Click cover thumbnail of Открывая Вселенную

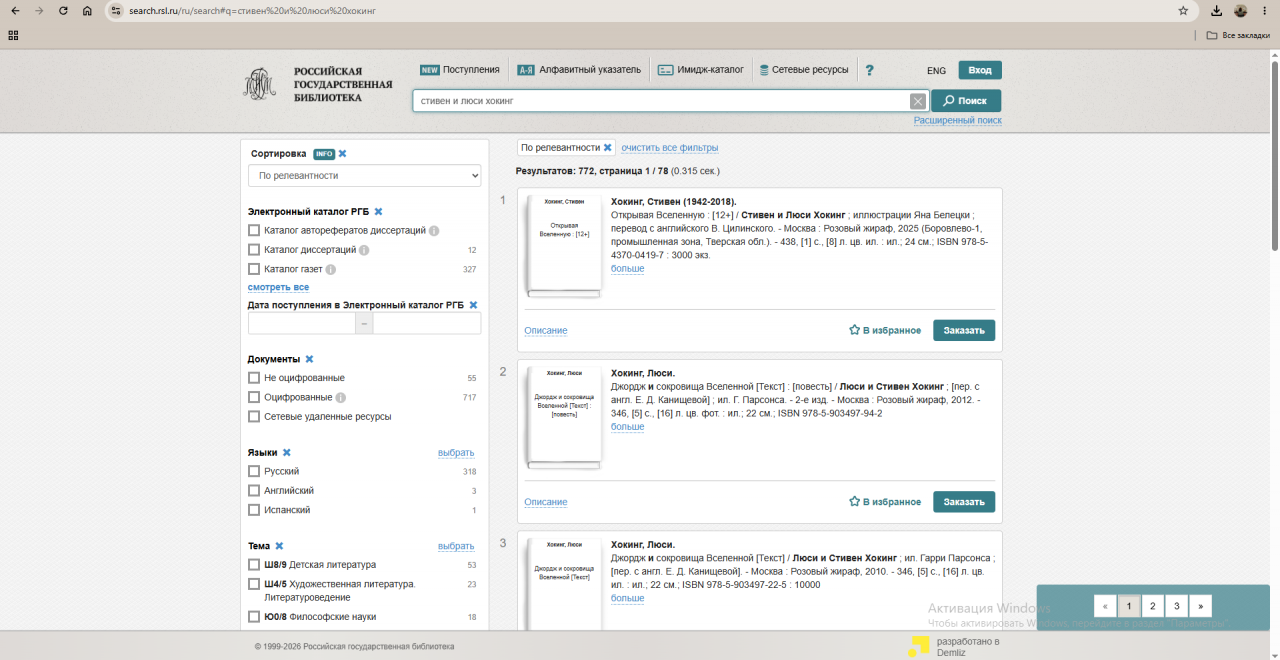coord(563,246)
